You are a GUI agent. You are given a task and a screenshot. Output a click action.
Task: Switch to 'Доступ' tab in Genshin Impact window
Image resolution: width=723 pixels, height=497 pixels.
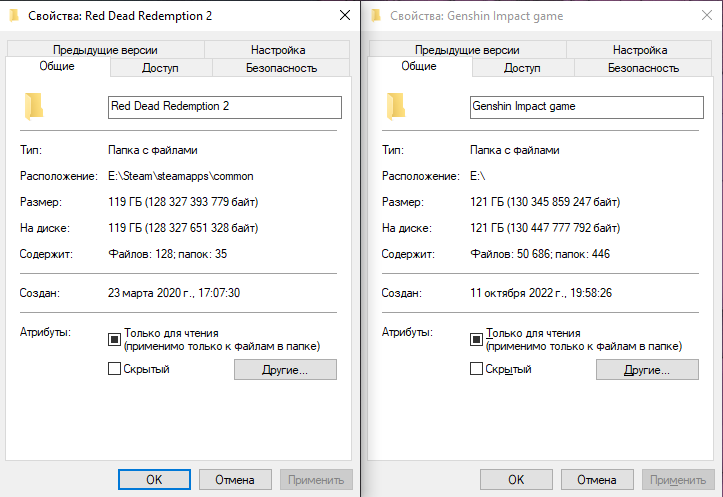[x=522, y=68]
